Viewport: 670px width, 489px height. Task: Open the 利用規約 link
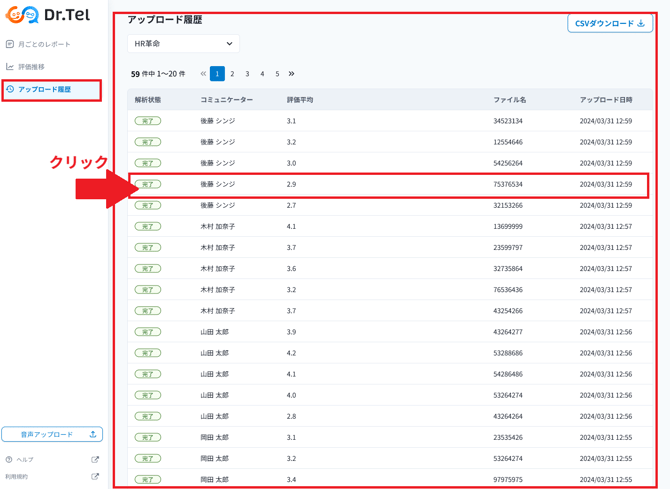[16, 477]
